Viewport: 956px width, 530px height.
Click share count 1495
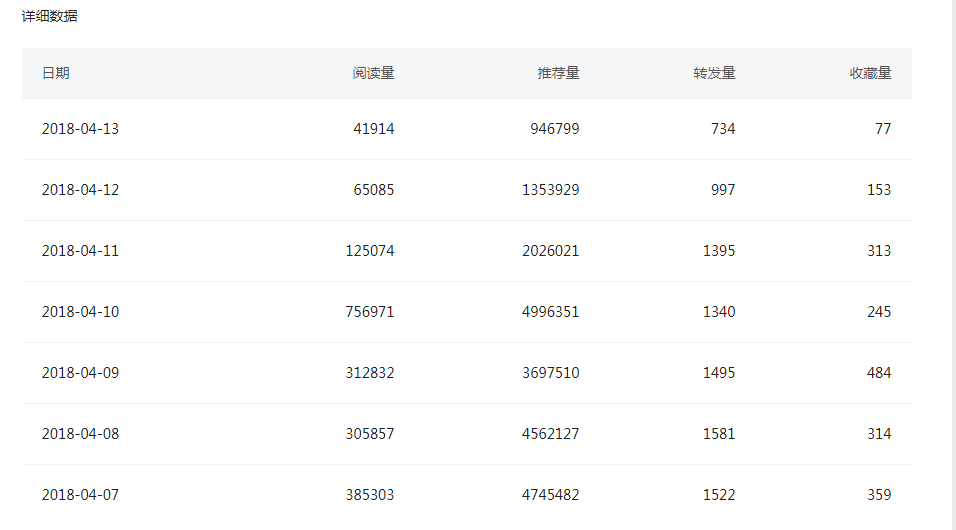tap(719, 373)
